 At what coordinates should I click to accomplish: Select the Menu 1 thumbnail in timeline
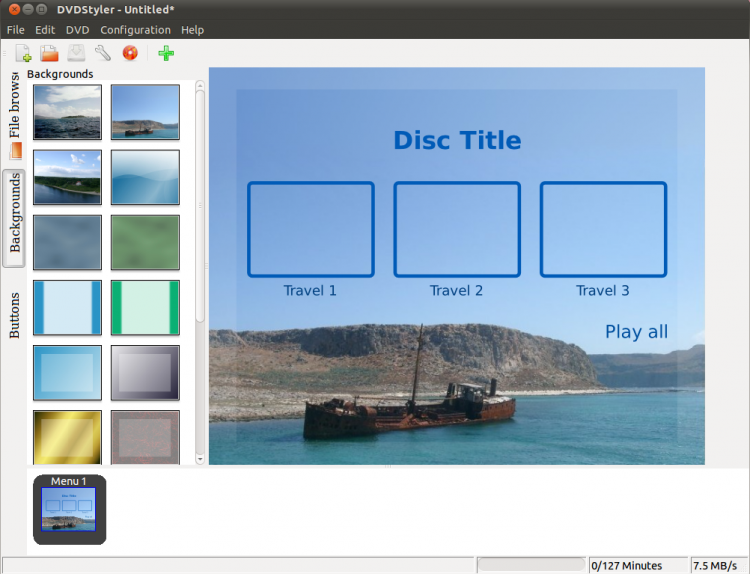(69, 509)
